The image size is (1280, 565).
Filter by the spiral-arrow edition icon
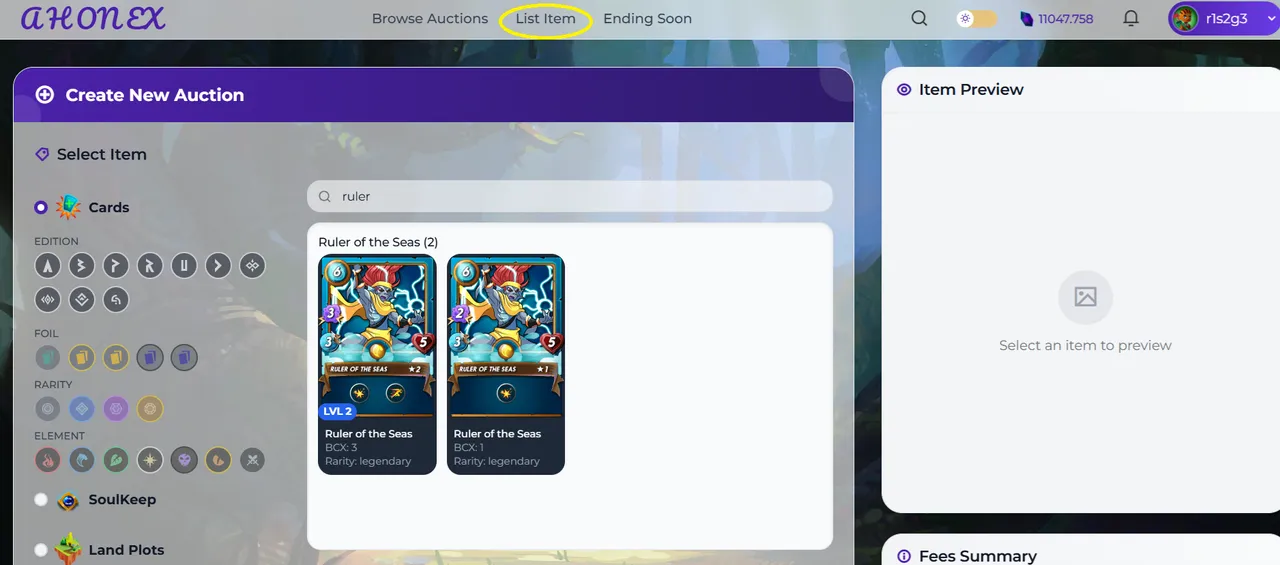point(116,299)
